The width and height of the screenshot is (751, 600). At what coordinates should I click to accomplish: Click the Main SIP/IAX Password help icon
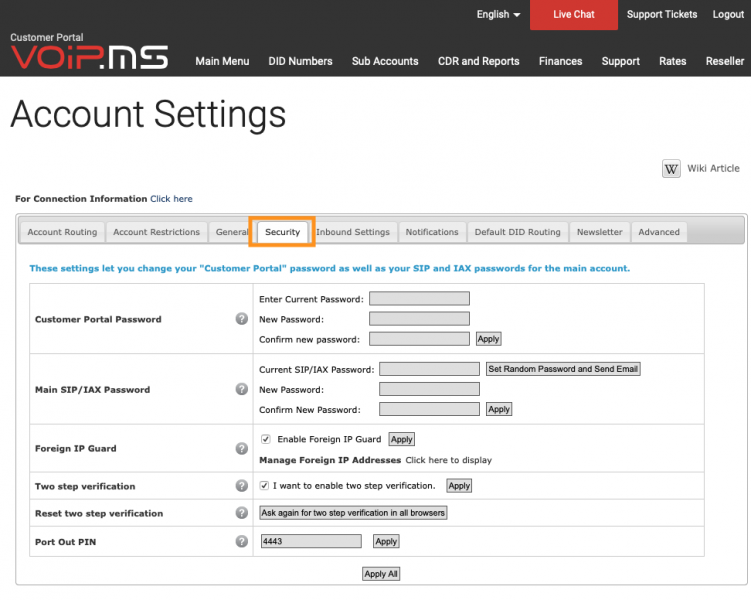click(242, 389)
